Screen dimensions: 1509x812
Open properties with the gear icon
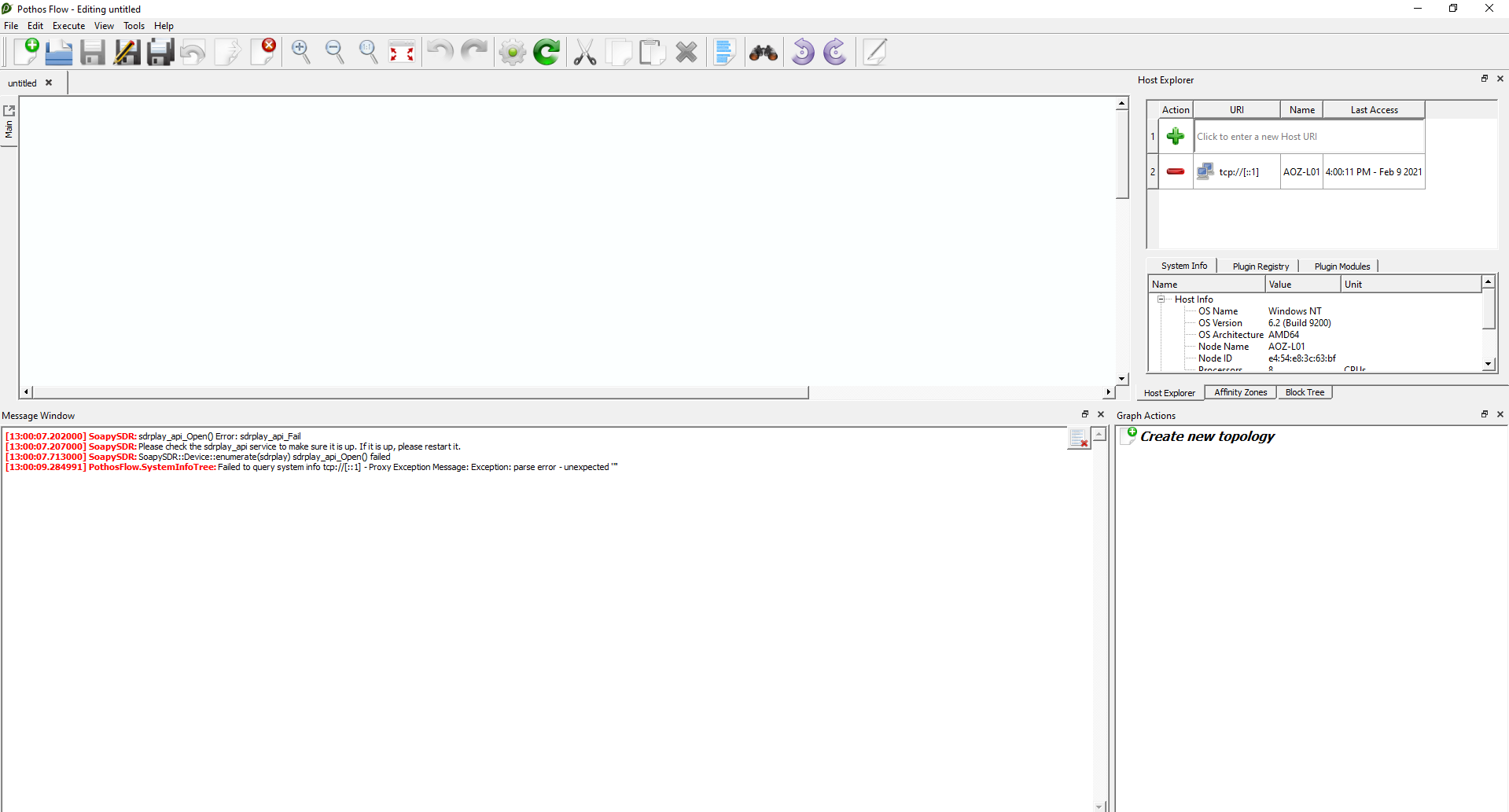[512, 52]
